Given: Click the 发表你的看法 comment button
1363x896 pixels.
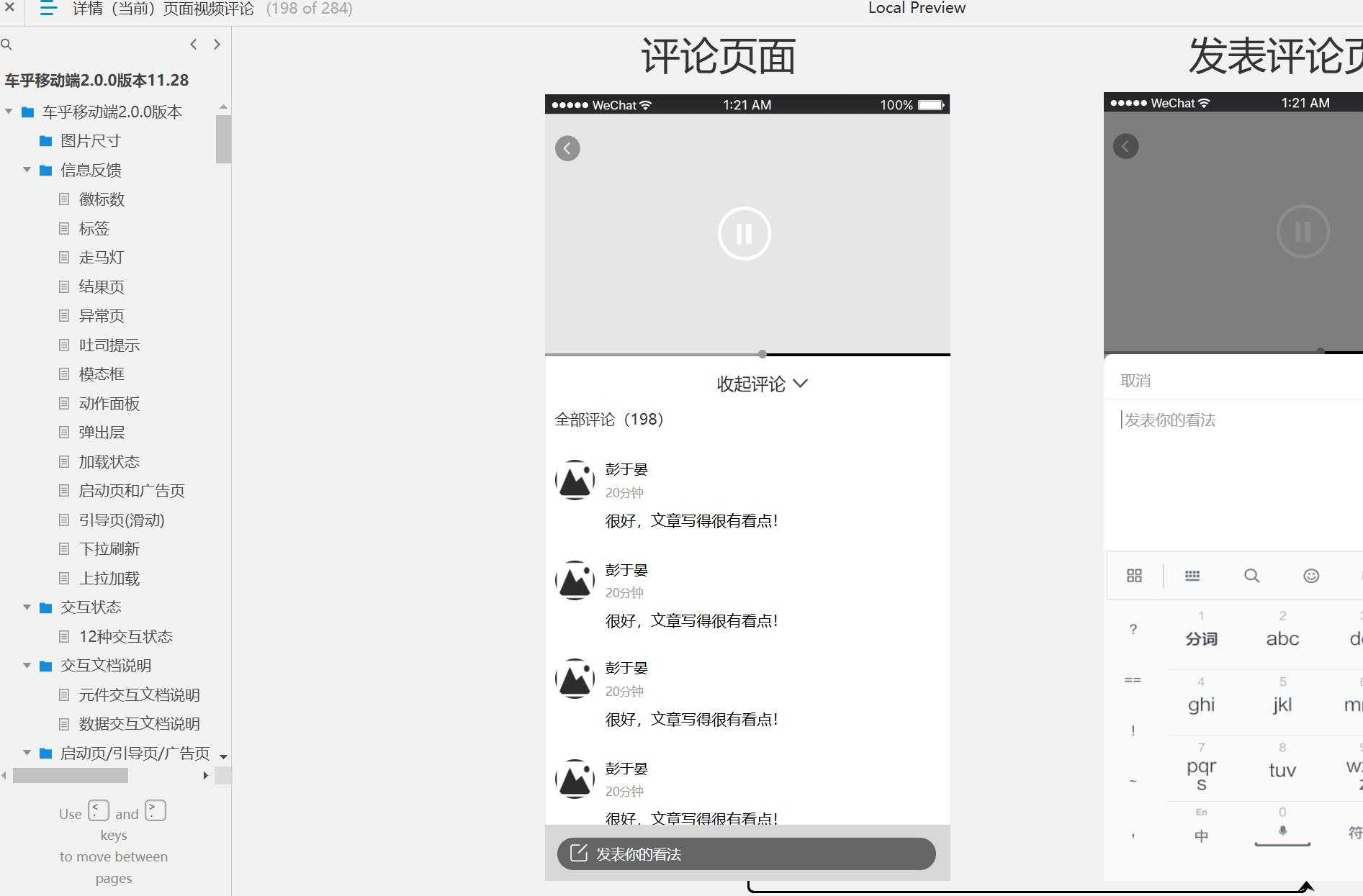Looking at the screenshot, I should pyautogui.click(x=746, y=854).
